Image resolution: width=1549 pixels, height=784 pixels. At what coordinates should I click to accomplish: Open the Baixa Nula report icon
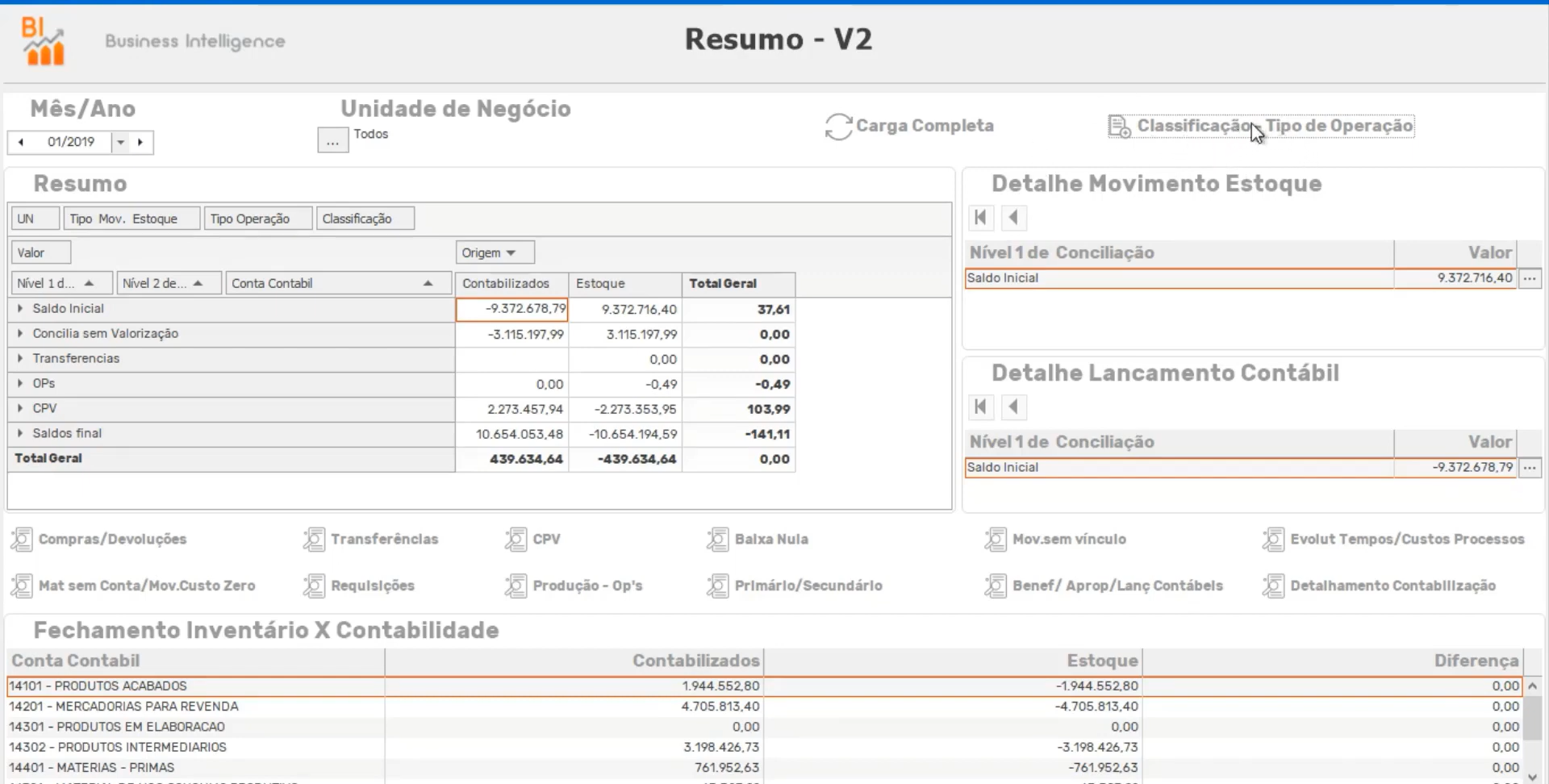717,539
